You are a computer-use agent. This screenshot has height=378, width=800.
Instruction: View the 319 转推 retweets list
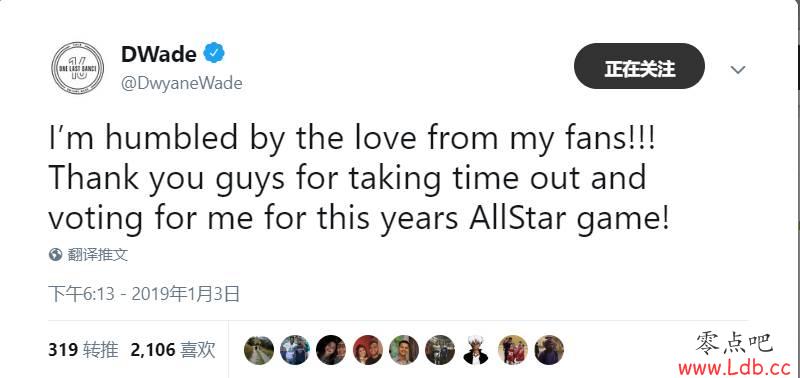[84, 350]
